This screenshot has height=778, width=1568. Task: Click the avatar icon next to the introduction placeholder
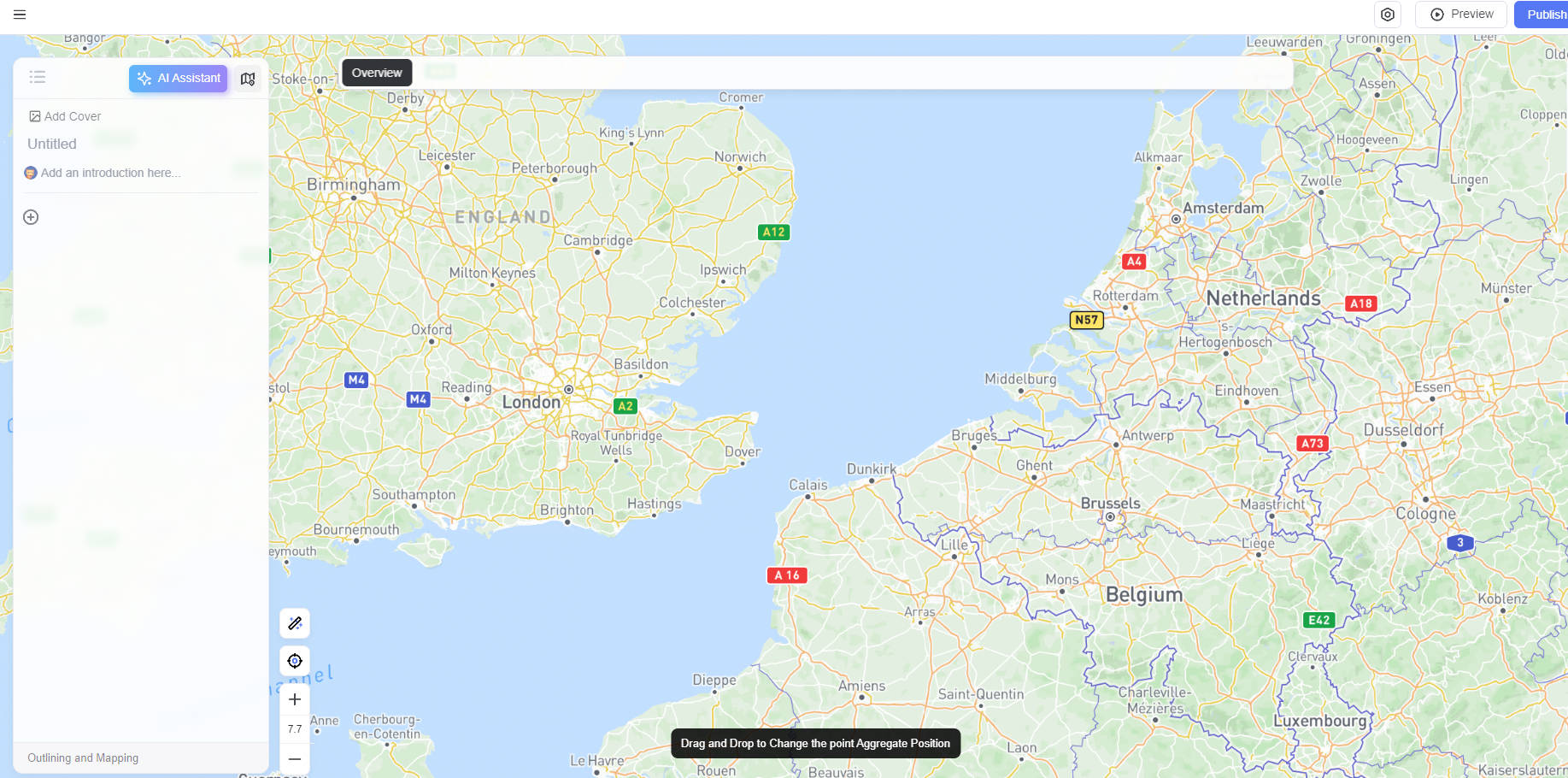(x=31, y=173)
